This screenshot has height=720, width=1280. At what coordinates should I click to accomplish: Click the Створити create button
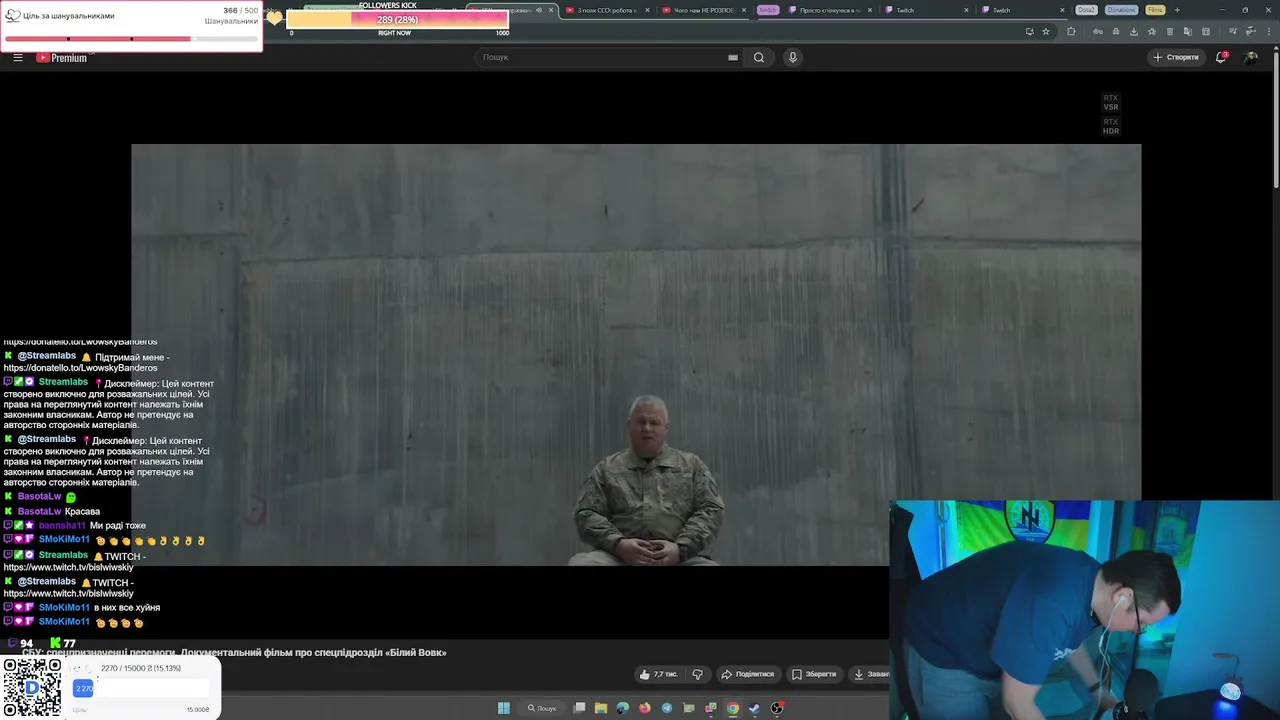1176,57
